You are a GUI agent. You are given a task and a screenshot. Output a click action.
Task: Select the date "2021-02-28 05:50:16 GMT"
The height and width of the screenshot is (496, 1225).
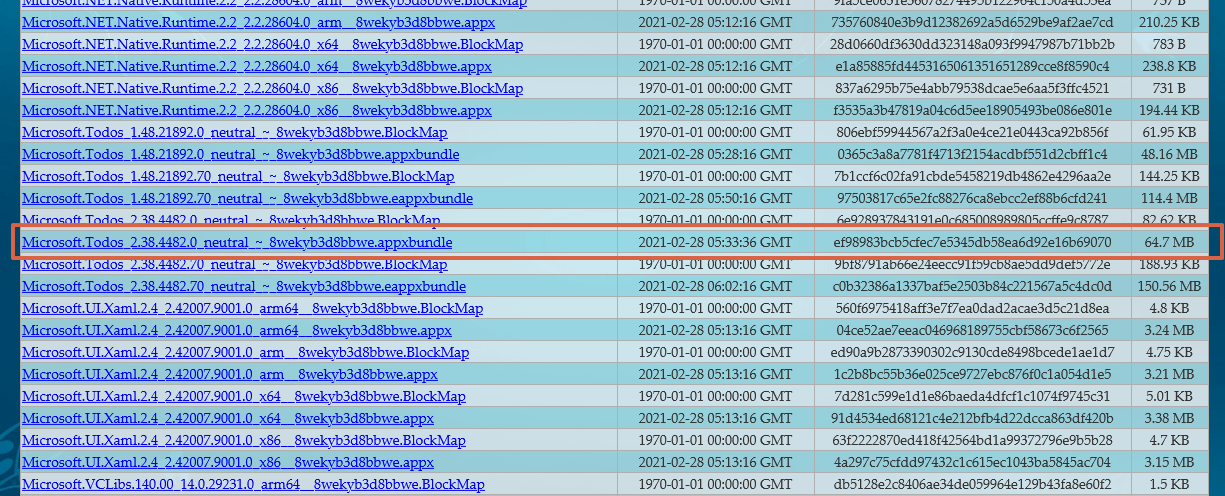tap(715, 198)
